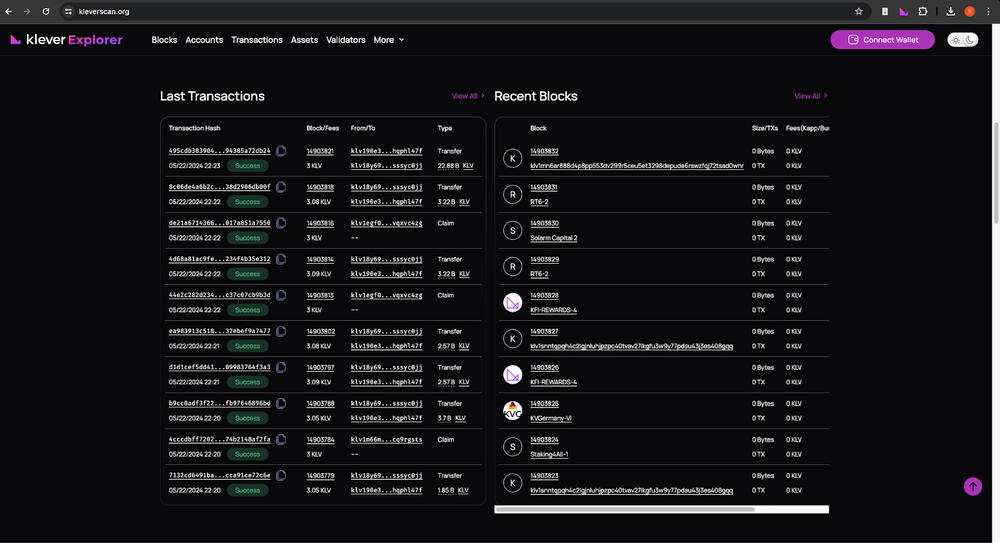Open block 14903779 in transactions list
The image size is (1000, 543).
point(320,475)
